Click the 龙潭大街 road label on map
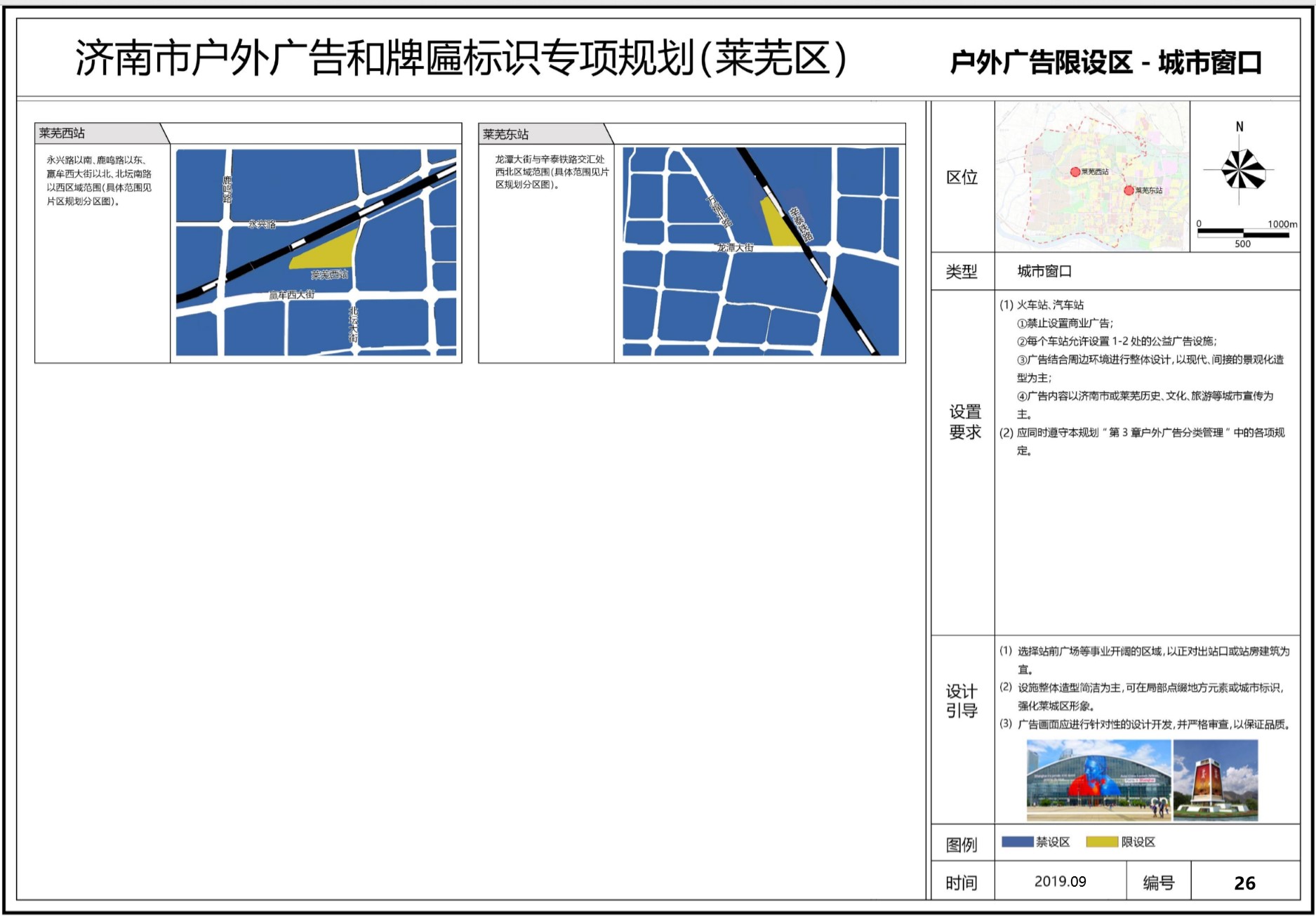 [x=735, y=248]
